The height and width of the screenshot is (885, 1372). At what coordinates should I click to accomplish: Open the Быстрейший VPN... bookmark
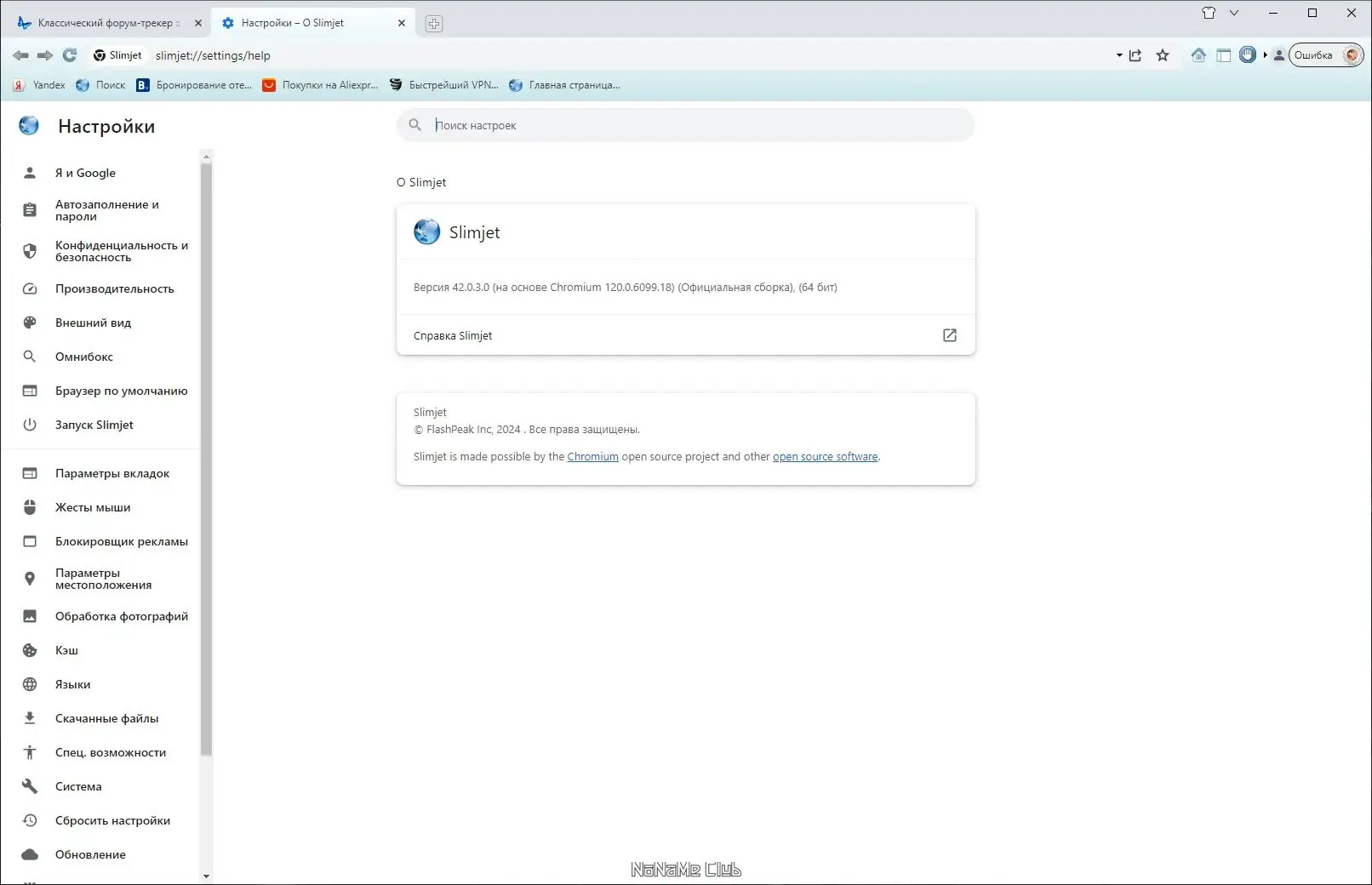pyautogui.click(x=444, y=85)
